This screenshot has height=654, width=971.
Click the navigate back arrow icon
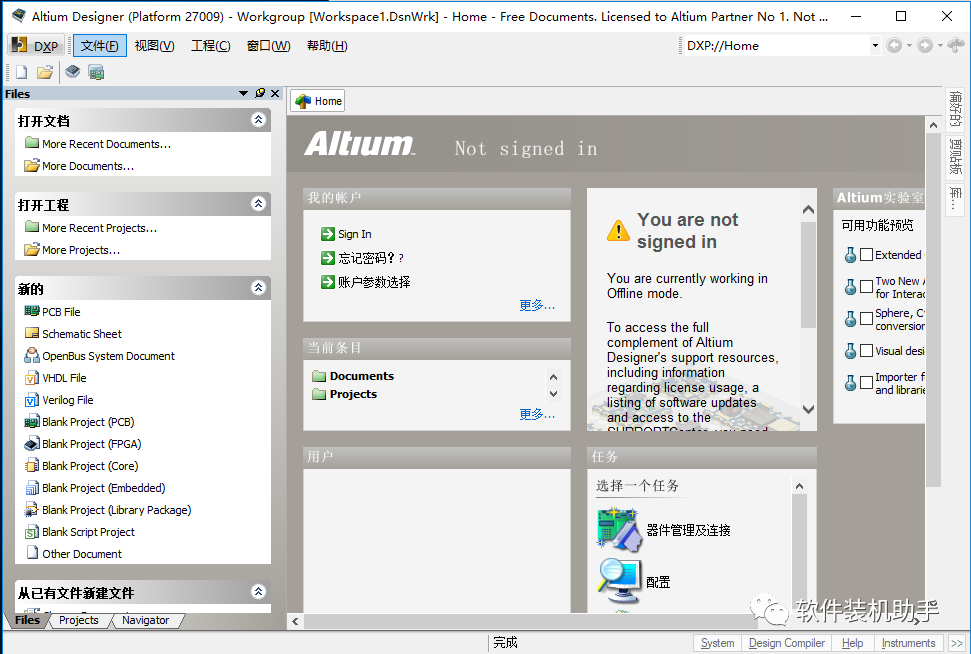894,45
